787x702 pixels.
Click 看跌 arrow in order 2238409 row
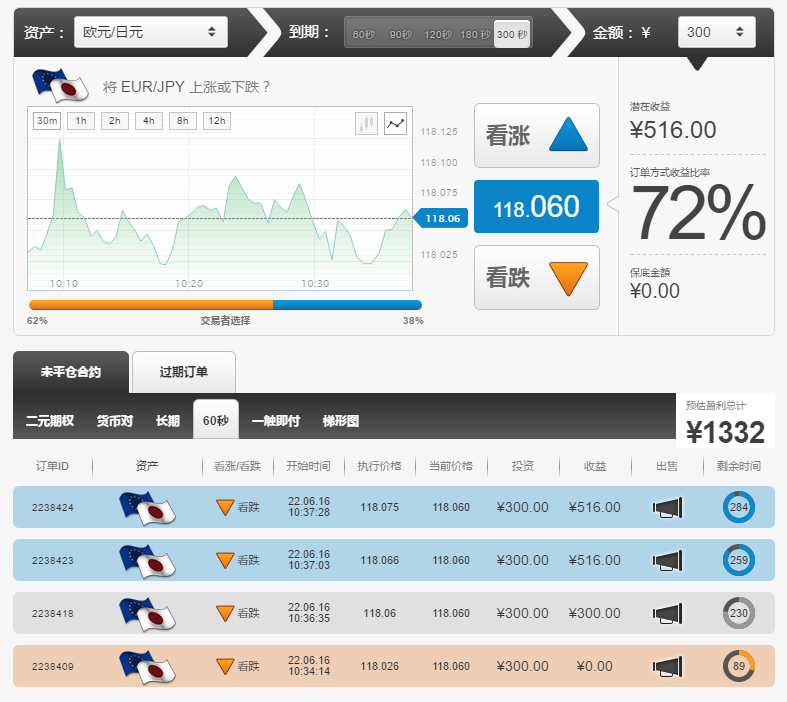[225, 666]
